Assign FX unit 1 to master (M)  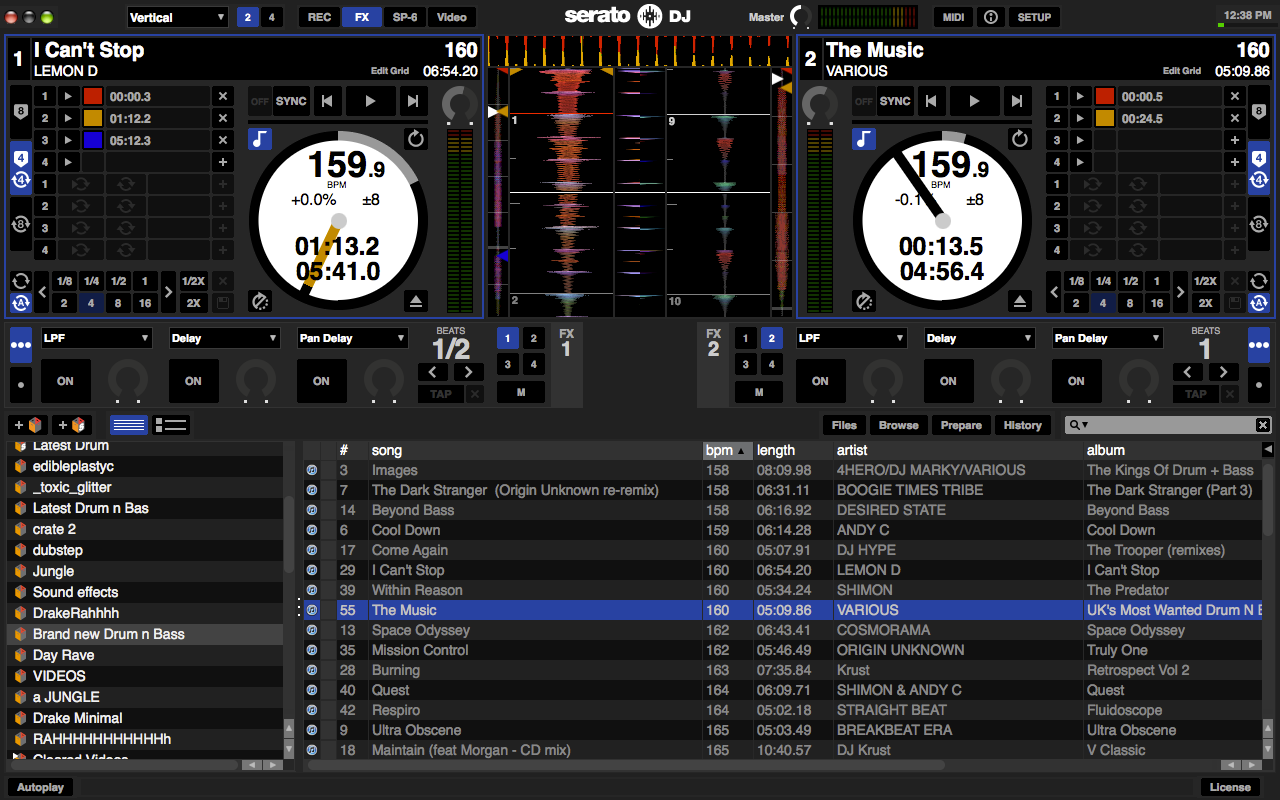click(521, 392)
